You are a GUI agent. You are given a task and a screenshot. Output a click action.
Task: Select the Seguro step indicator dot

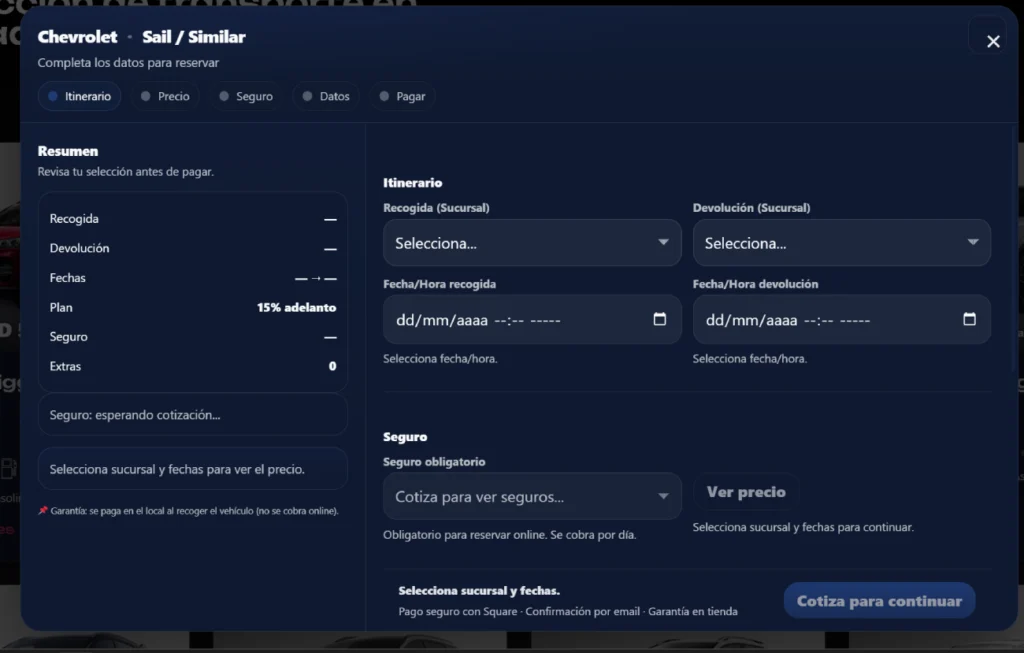click(224, 97)
